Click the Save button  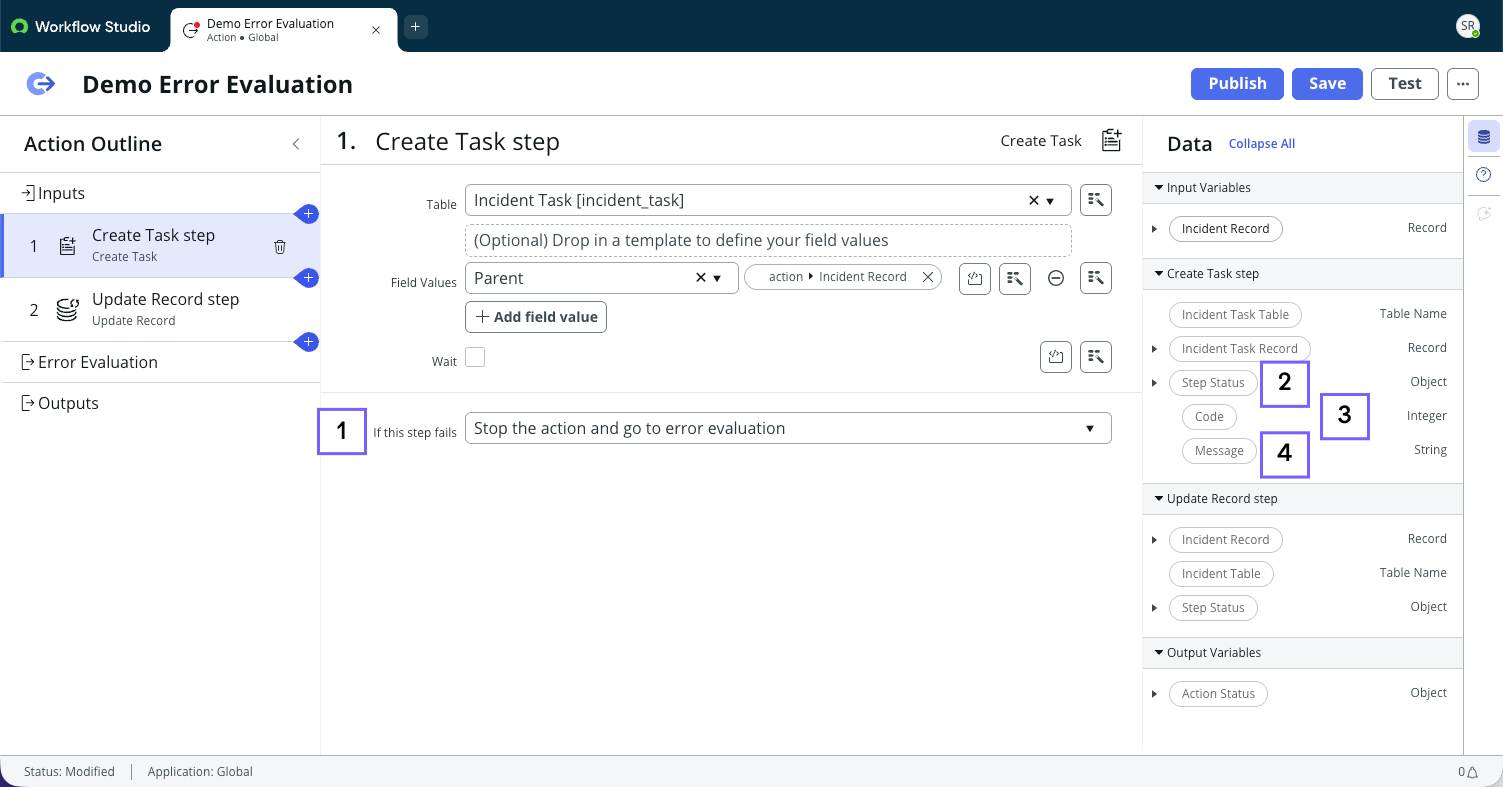[x=1327, y=84]
